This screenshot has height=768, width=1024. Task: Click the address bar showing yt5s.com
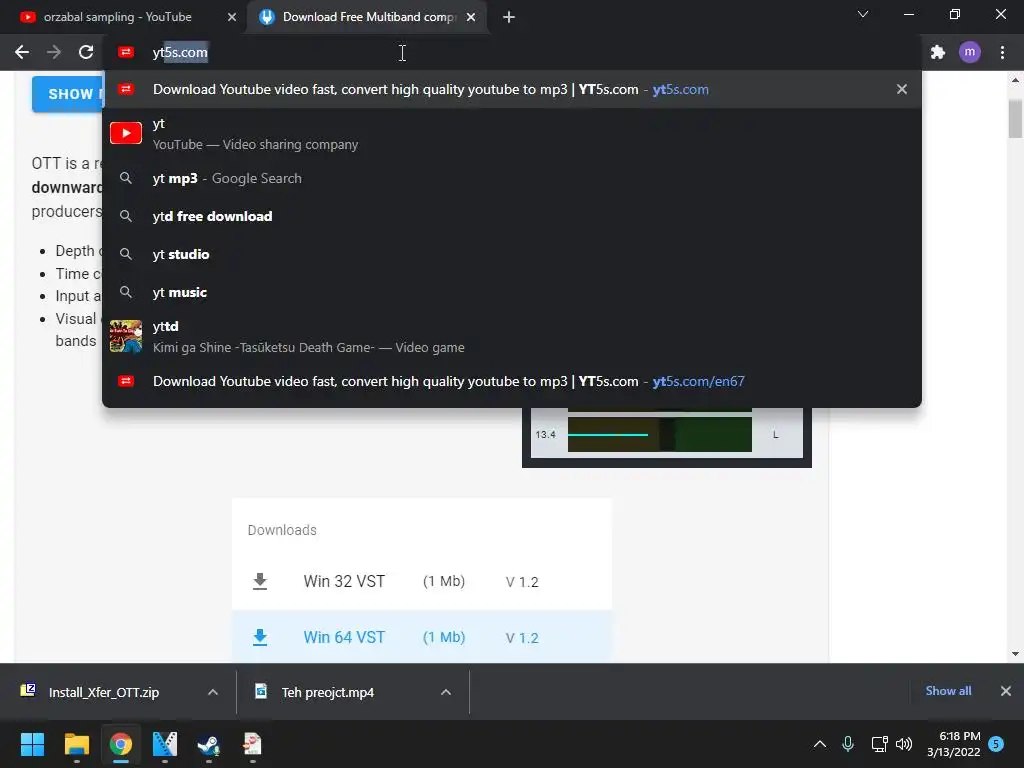[x=511, y=52]
